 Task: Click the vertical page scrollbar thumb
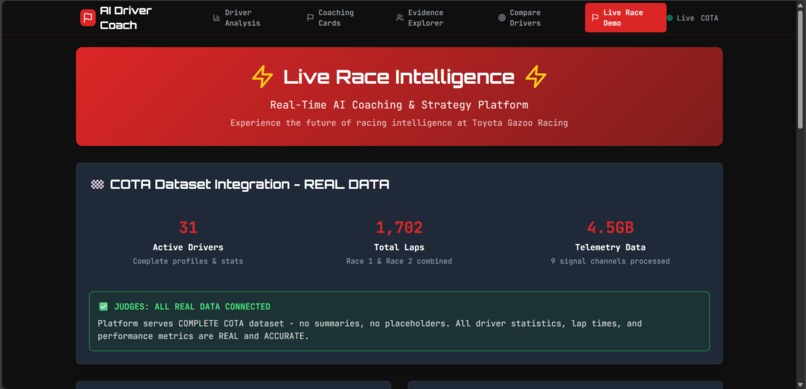tap(800, 69)
